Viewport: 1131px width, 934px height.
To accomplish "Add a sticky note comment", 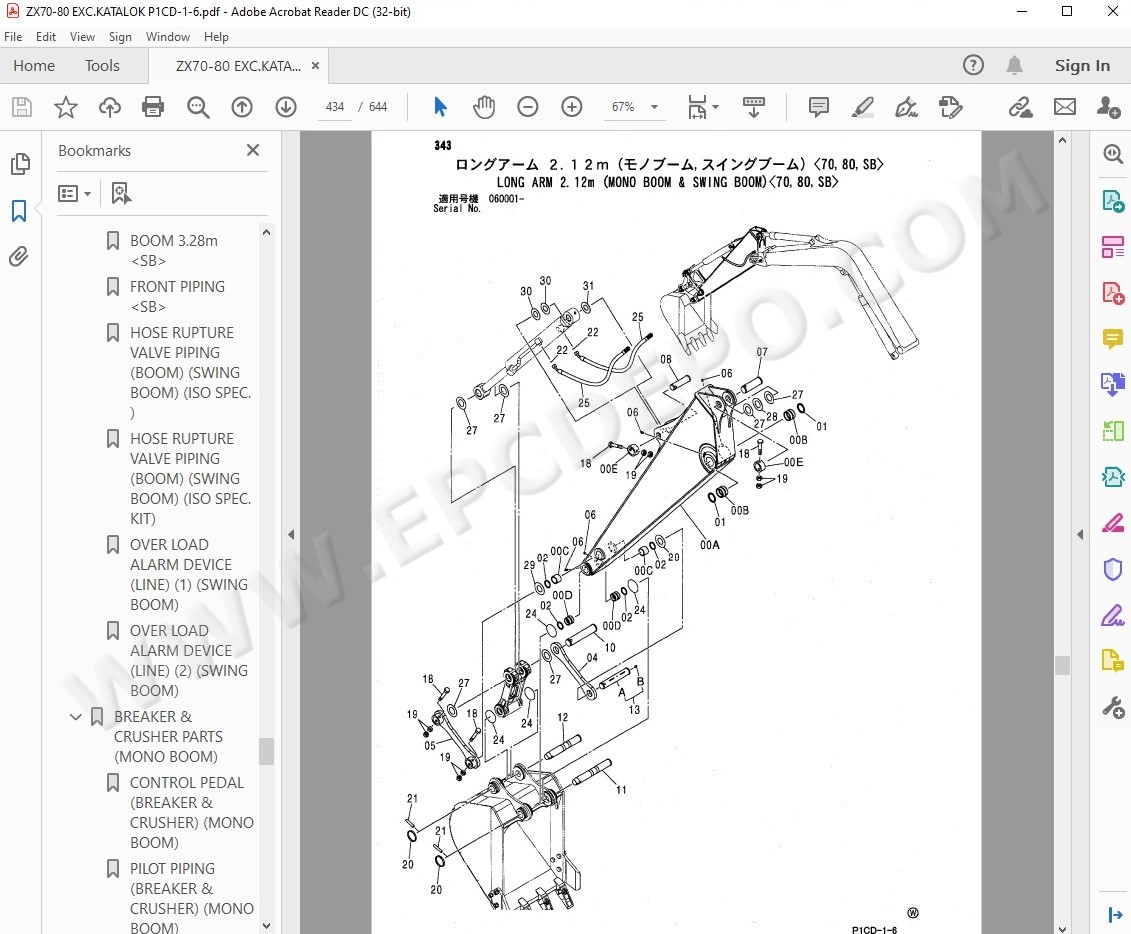I will (819, 107).
